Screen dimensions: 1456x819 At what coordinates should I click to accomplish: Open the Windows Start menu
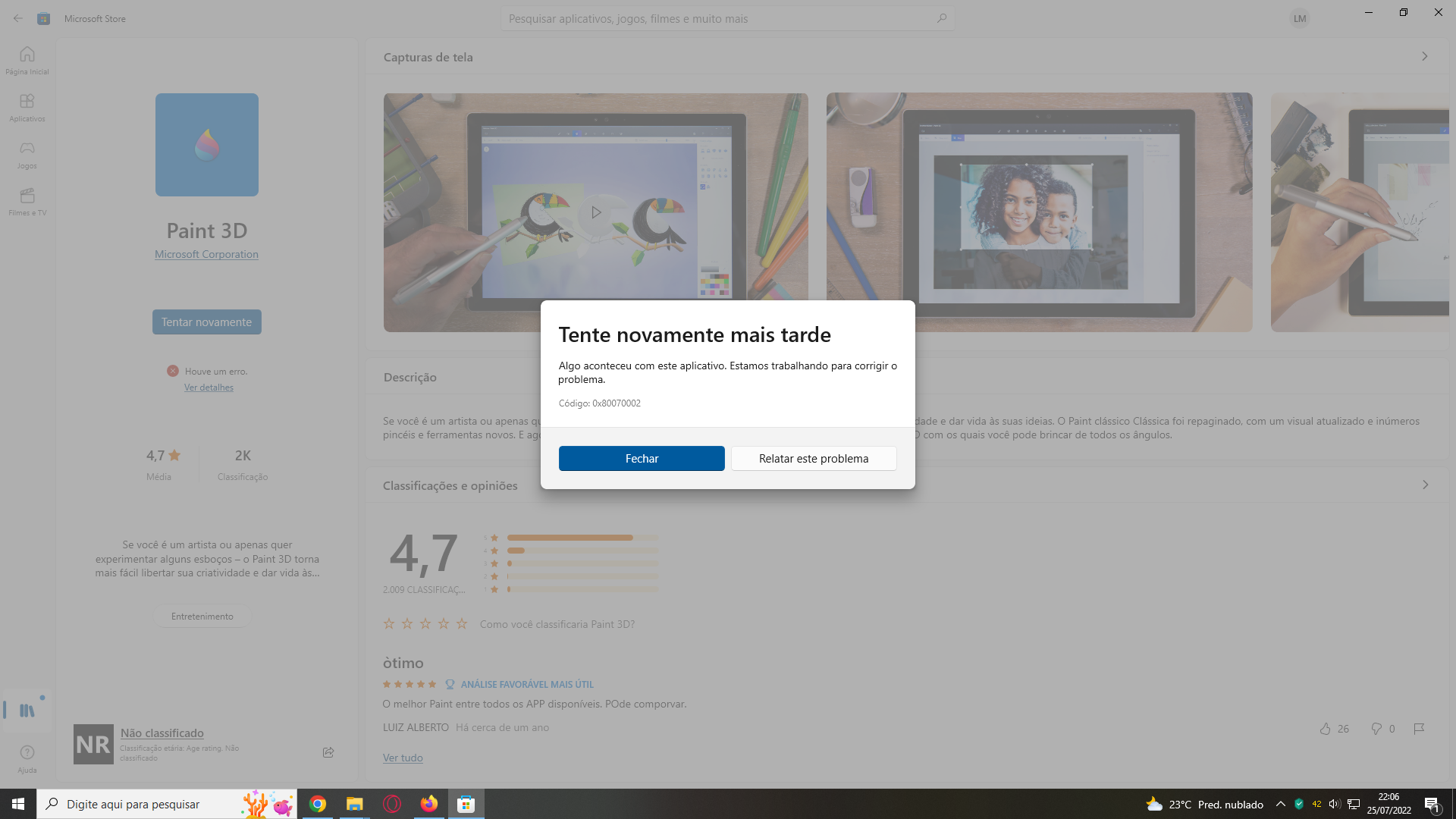(18, 804)
